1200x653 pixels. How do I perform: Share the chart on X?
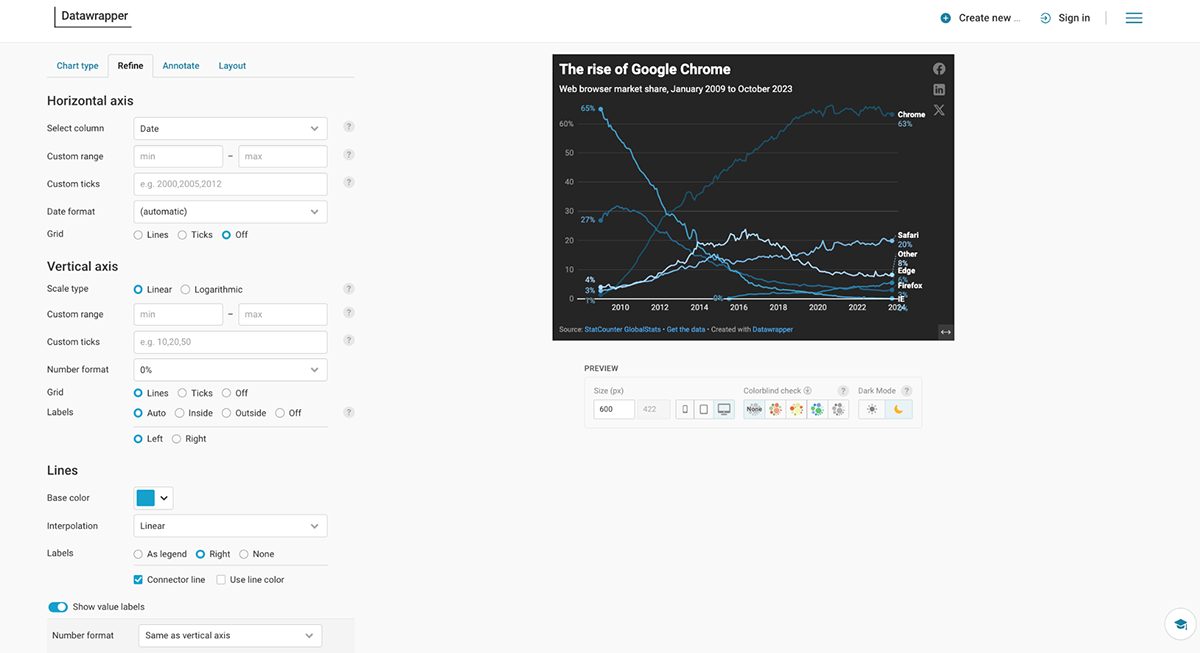pyautogui.click(x=938, y=110)
